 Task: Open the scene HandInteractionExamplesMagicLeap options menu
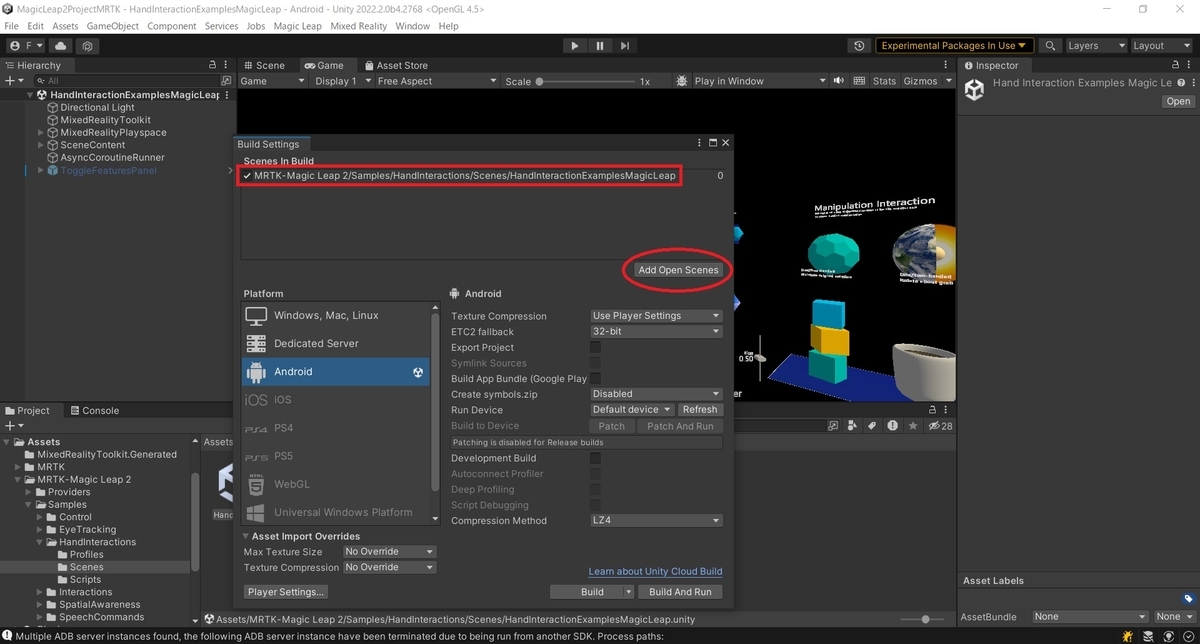click(x=229, y=95)
